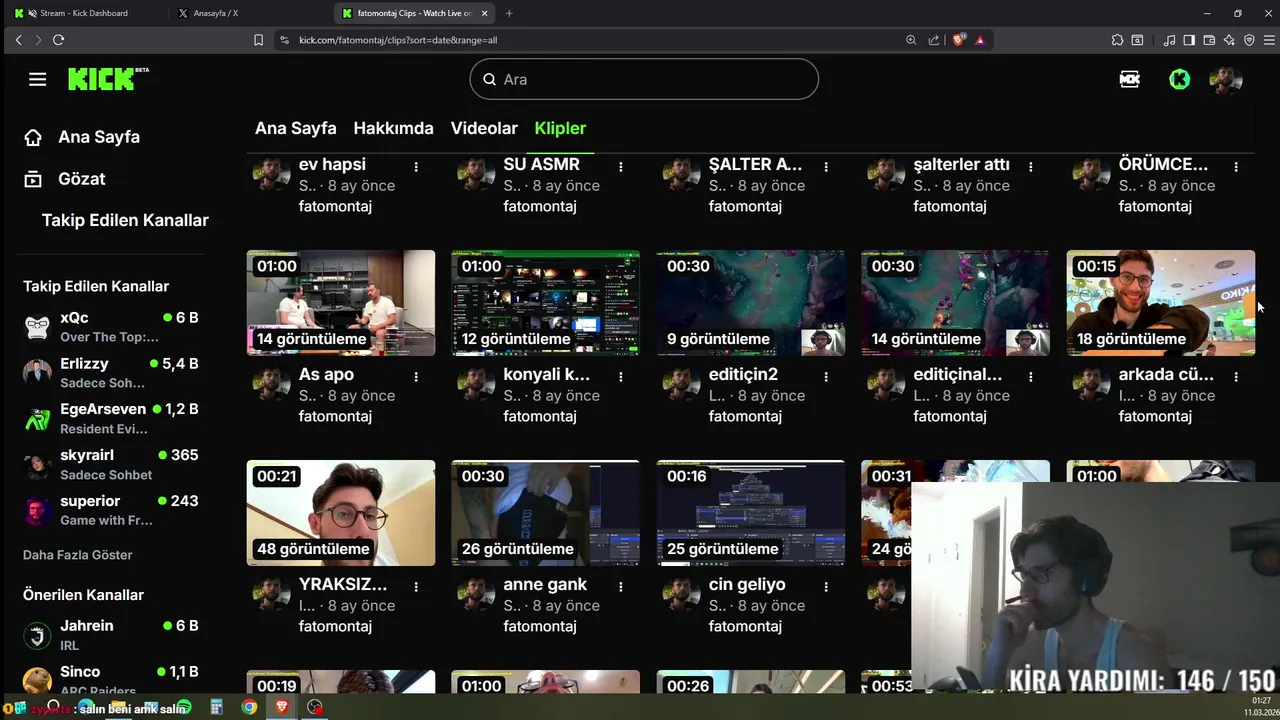Play the As apo clip thumbnail

(341, 303)
